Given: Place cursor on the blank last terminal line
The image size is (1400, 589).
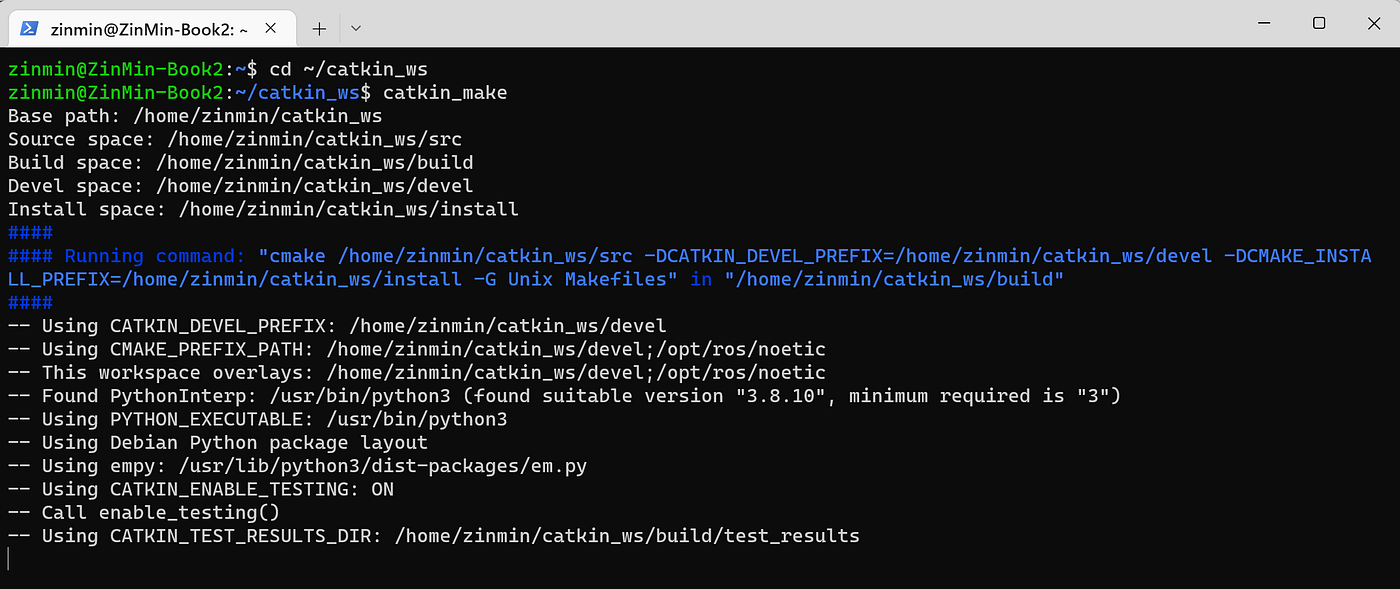Looking at the screenshot, I should [x=700, y=559].
